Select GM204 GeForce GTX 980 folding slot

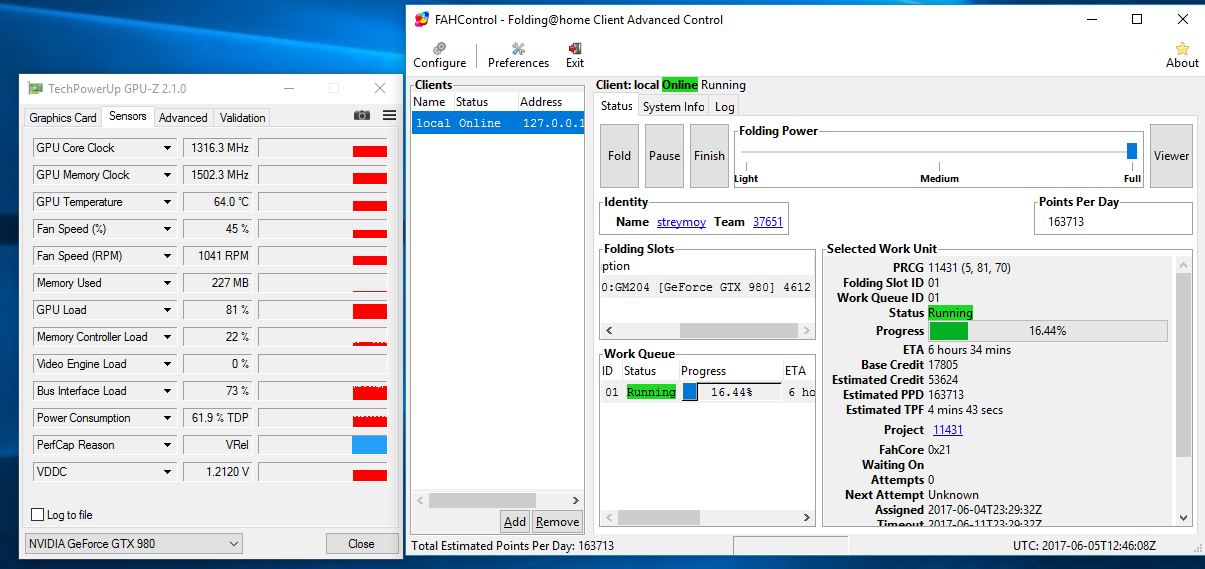pyautogui.click(x=707, y=287)
